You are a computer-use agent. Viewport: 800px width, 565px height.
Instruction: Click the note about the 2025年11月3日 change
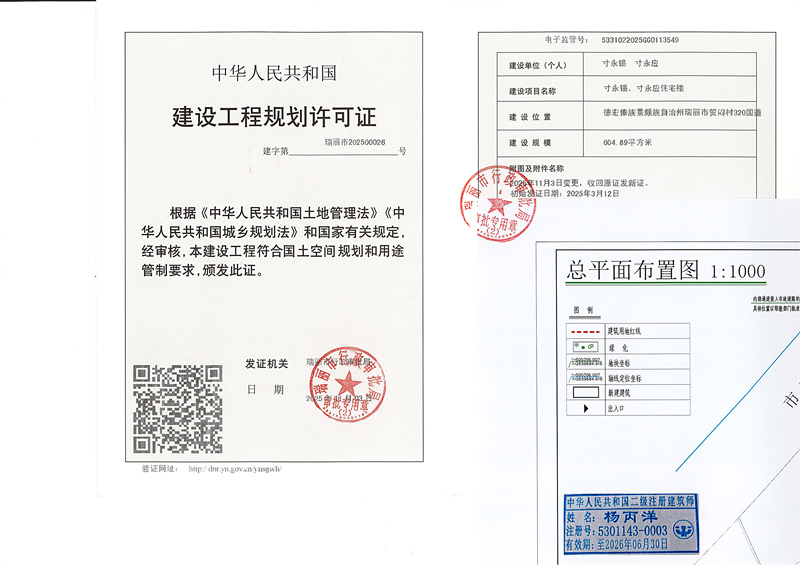point(580,183)
